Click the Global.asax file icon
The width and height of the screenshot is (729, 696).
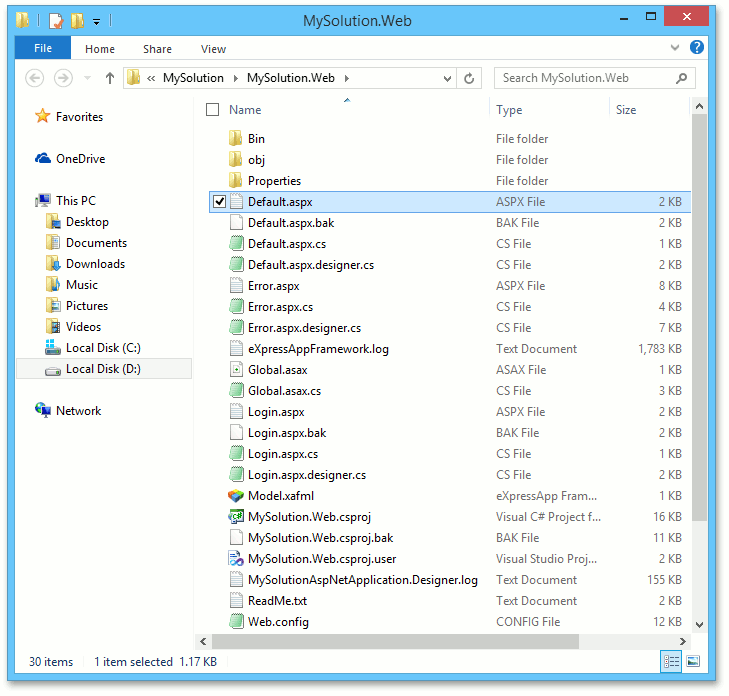(235, 370)
